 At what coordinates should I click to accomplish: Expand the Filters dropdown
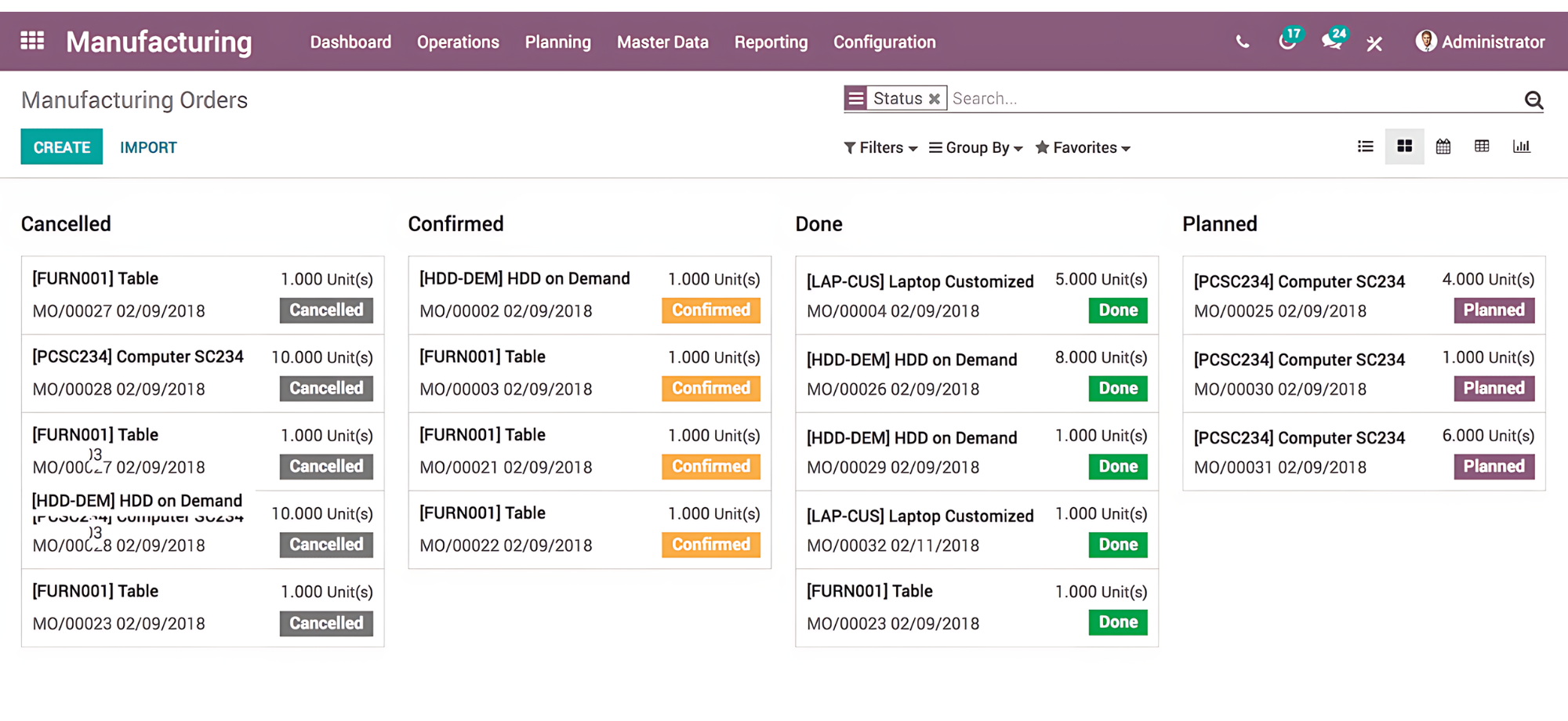(880, 148)
